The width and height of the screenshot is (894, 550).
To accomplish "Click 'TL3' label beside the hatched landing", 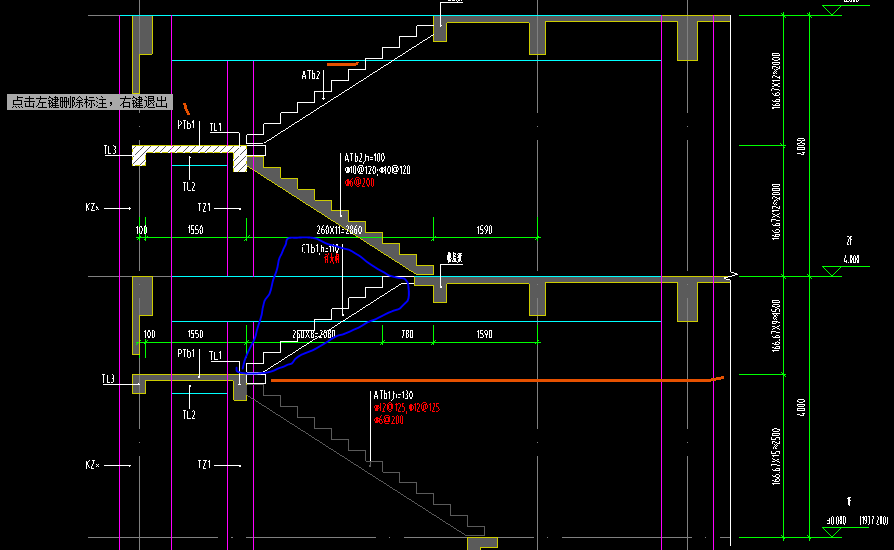I will pos(110,150).
